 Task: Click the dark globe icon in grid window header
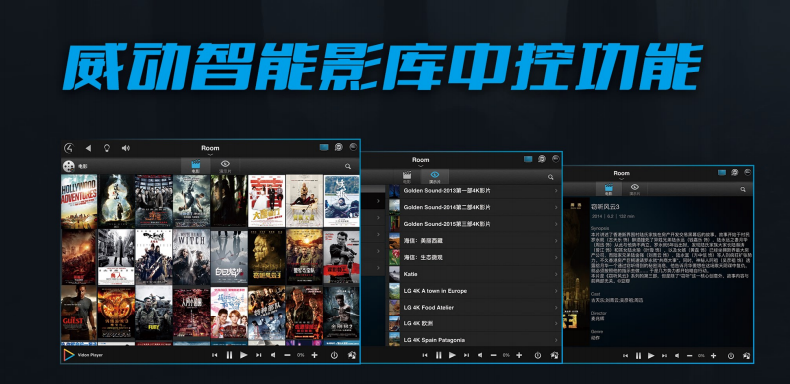point(353,147)
